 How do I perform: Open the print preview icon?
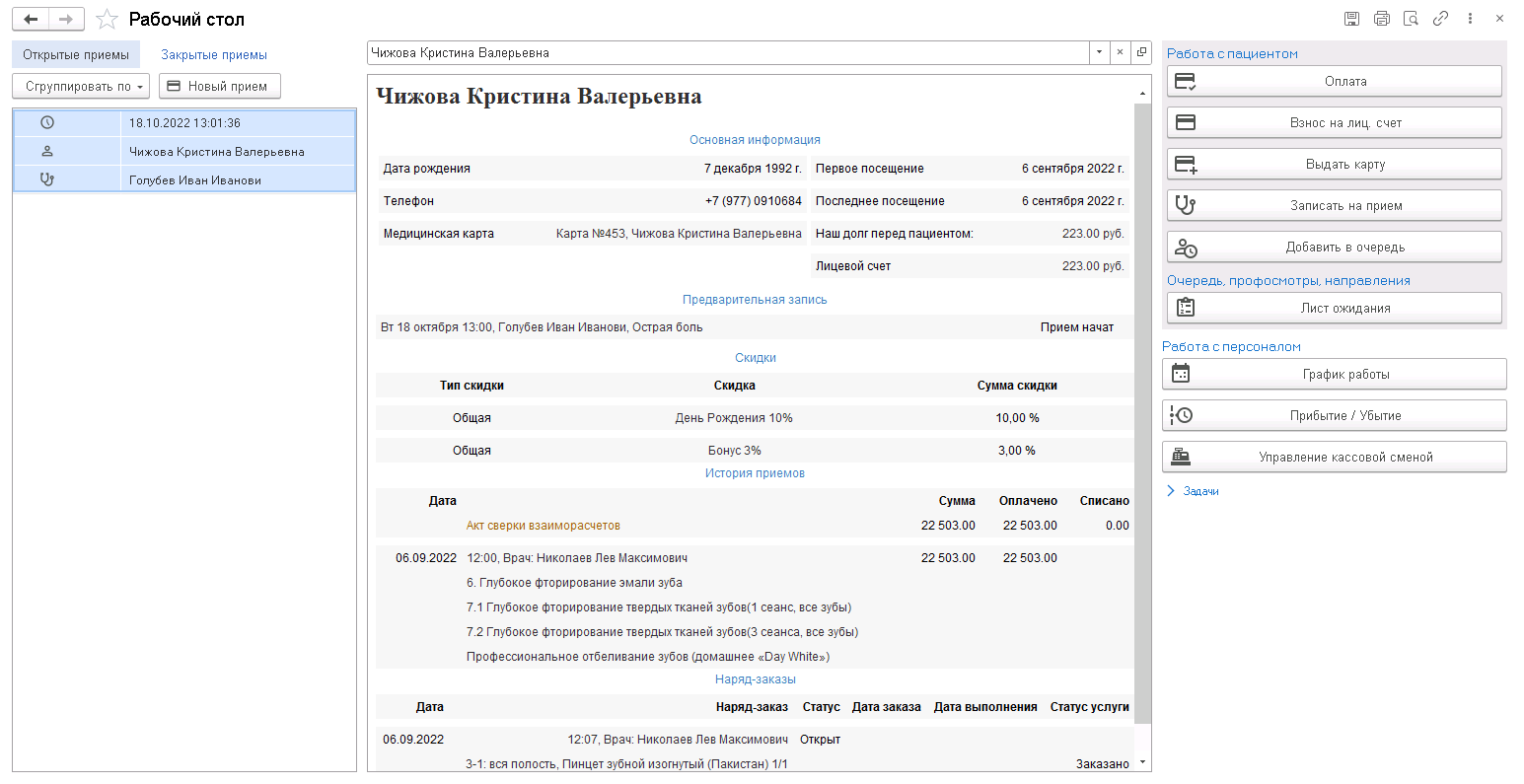(x=1412, y=19)
